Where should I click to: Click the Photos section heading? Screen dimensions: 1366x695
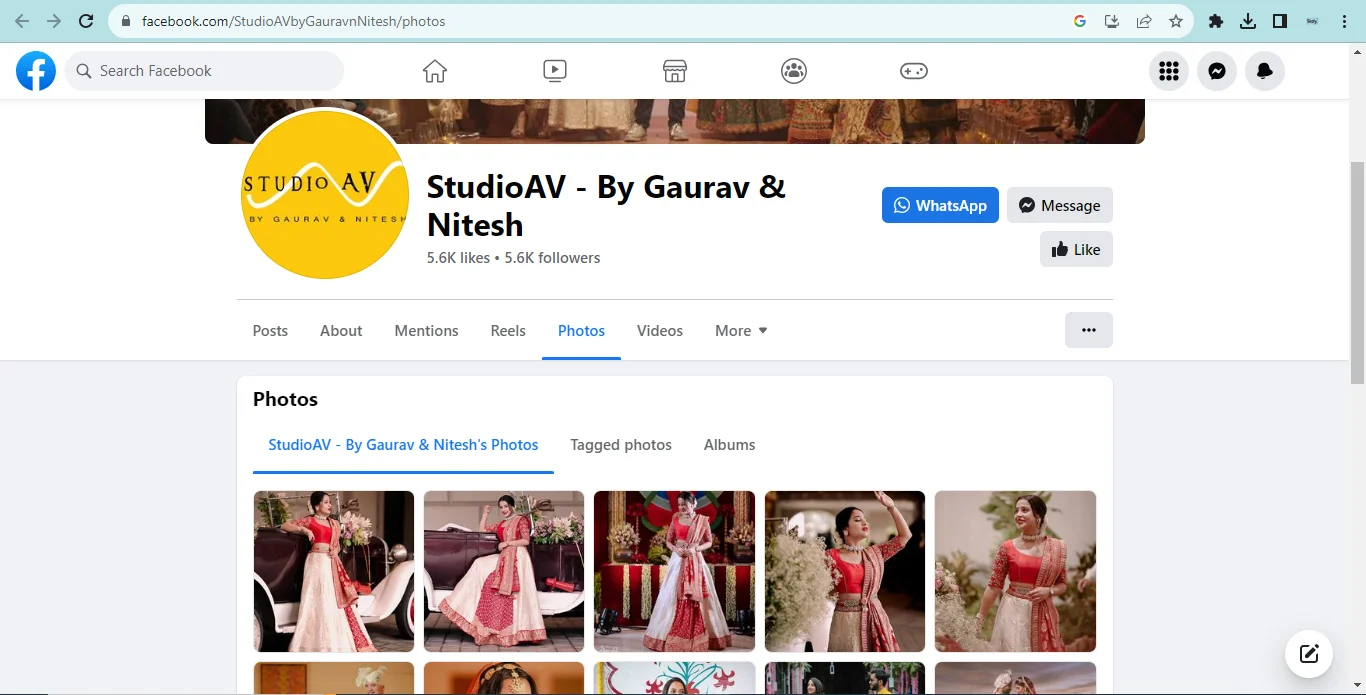pos(285,399)
